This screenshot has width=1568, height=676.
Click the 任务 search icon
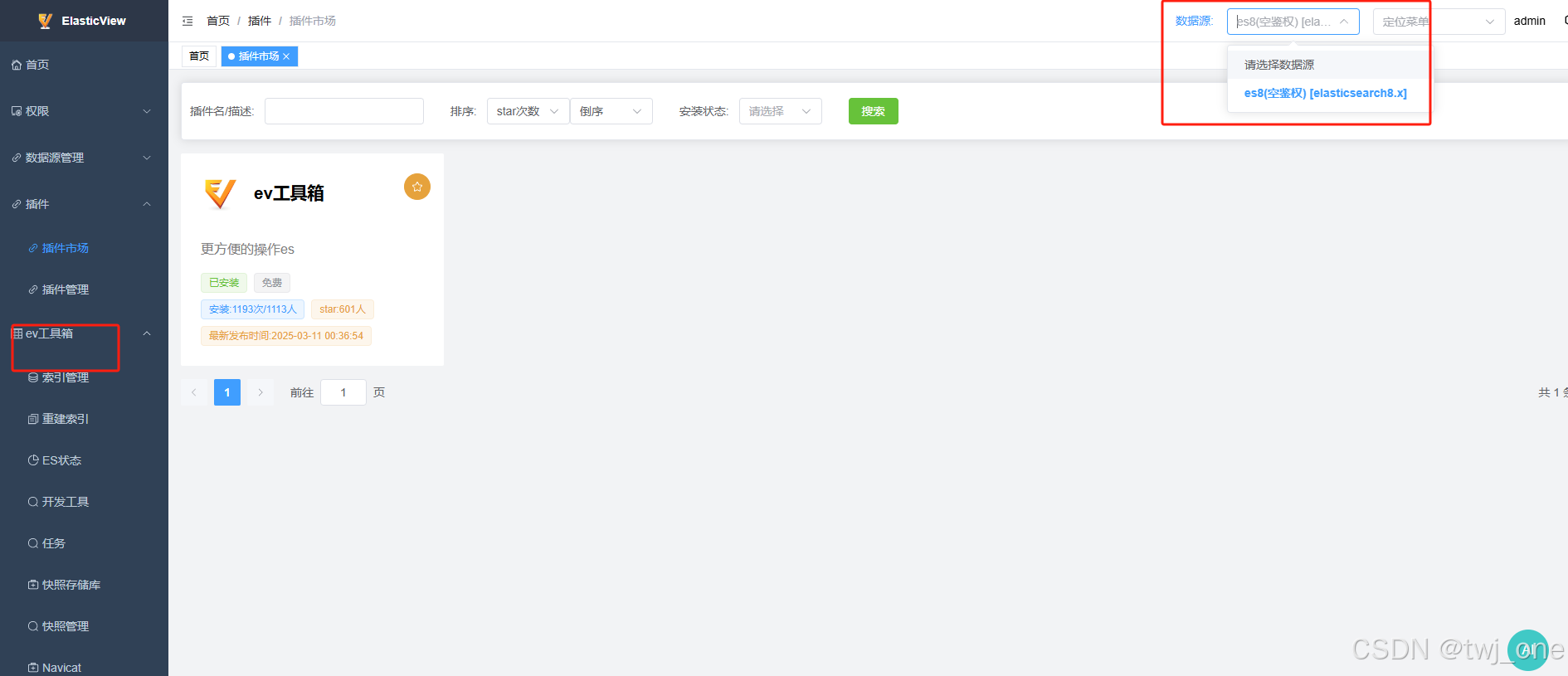(x=33, y=543)
